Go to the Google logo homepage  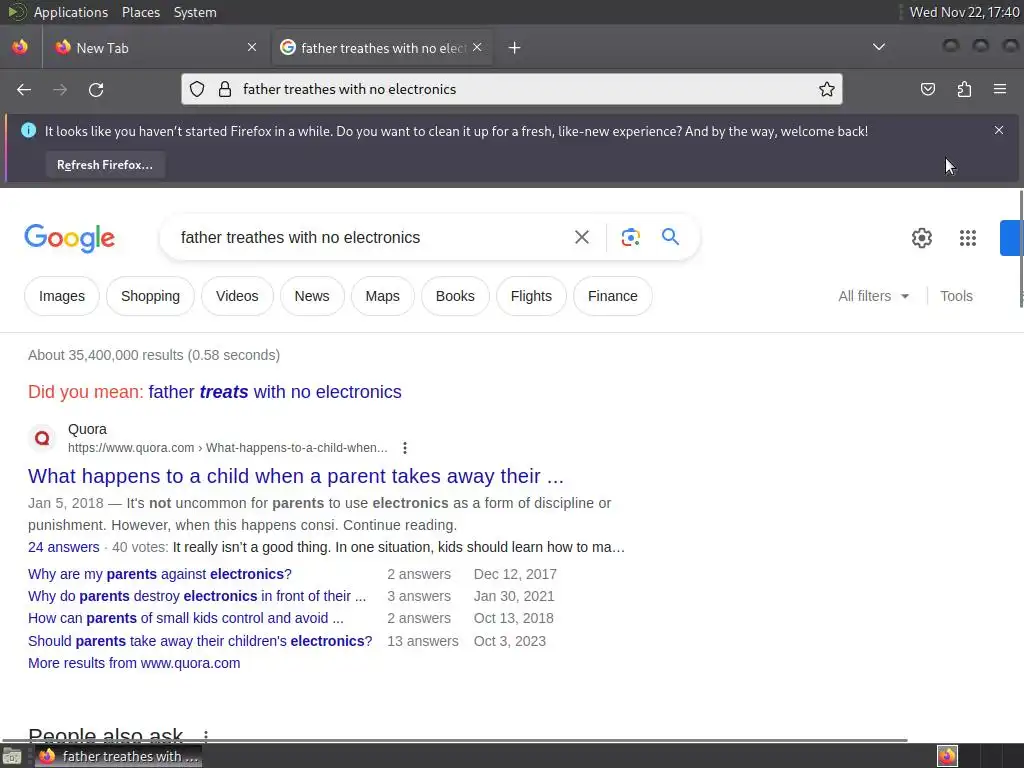pyautogui.click(x=70, y=238)
